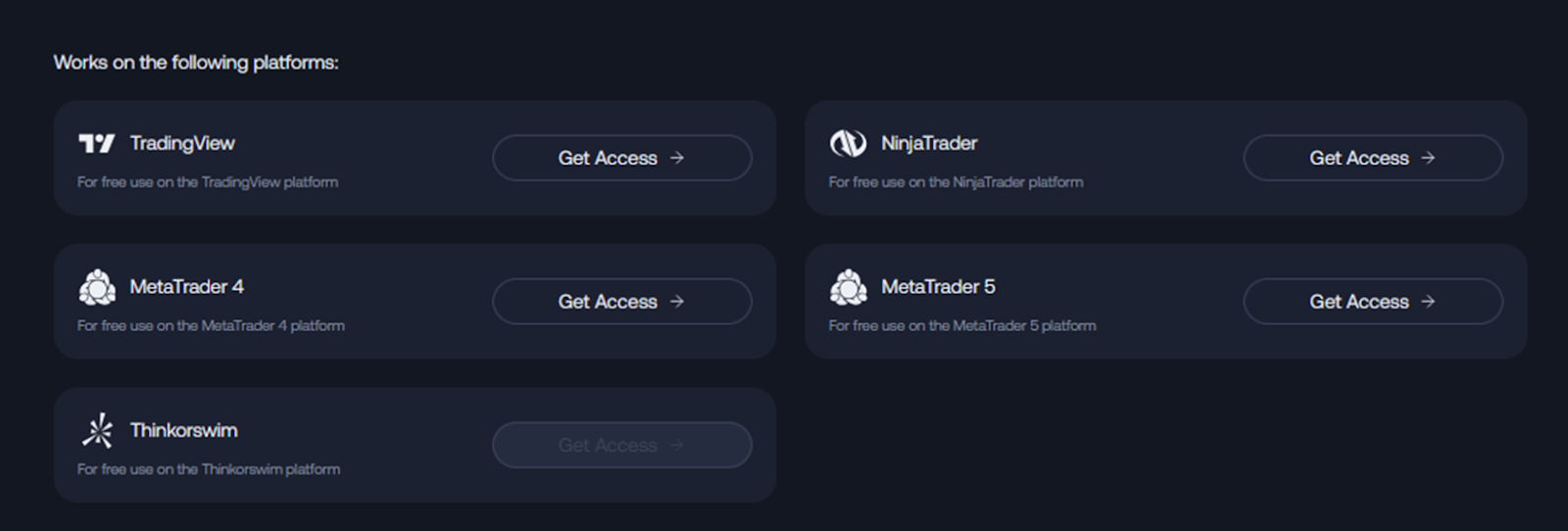The height and width of the screenshot is (531, 1568).
Task: Click the arrow in TradingView's Get Access button
Action: [677, 158]
